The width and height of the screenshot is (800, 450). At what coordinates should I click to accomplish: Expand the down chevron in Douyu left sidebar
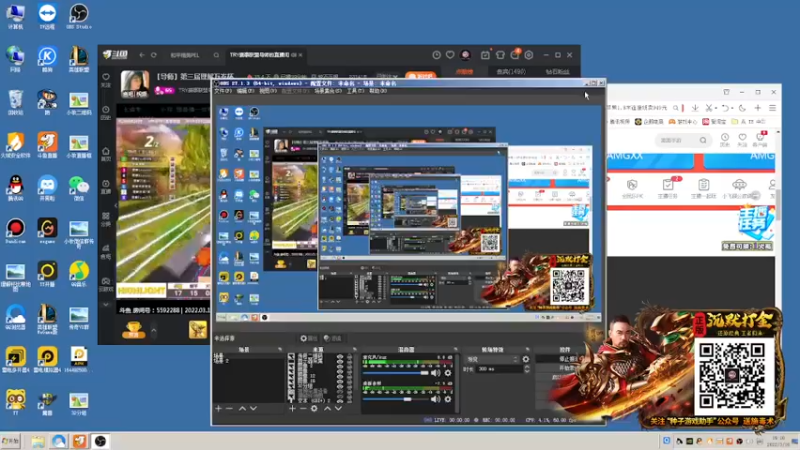pos(106,305)
